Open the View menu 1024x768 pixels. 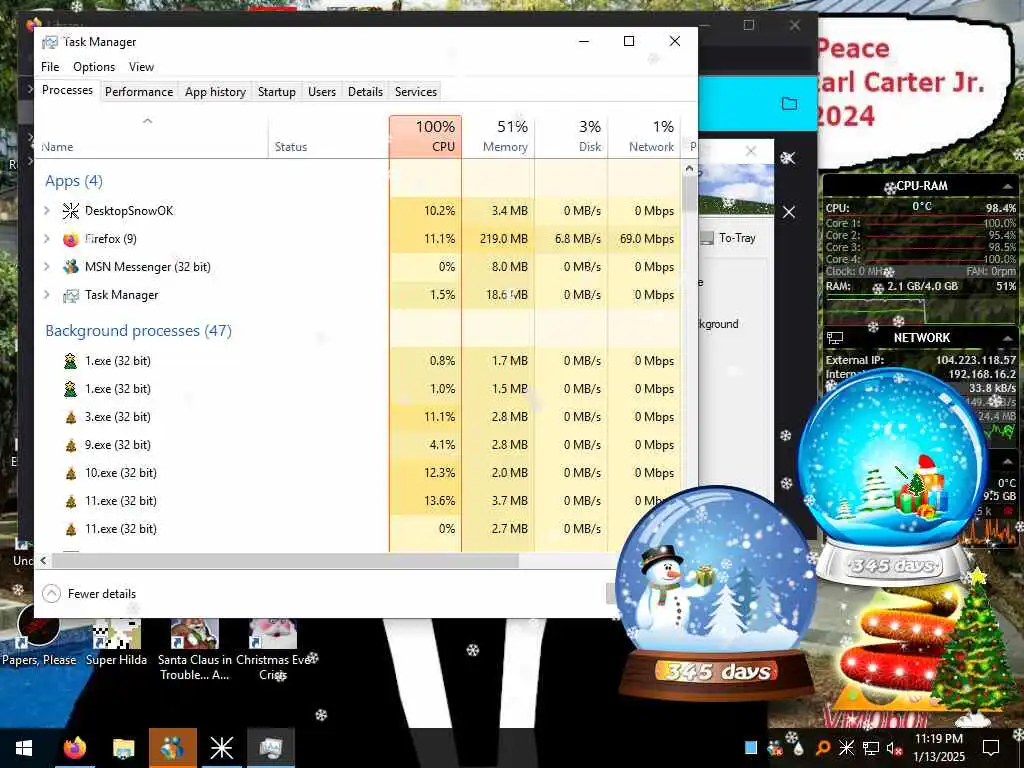[x=141, y=67]
